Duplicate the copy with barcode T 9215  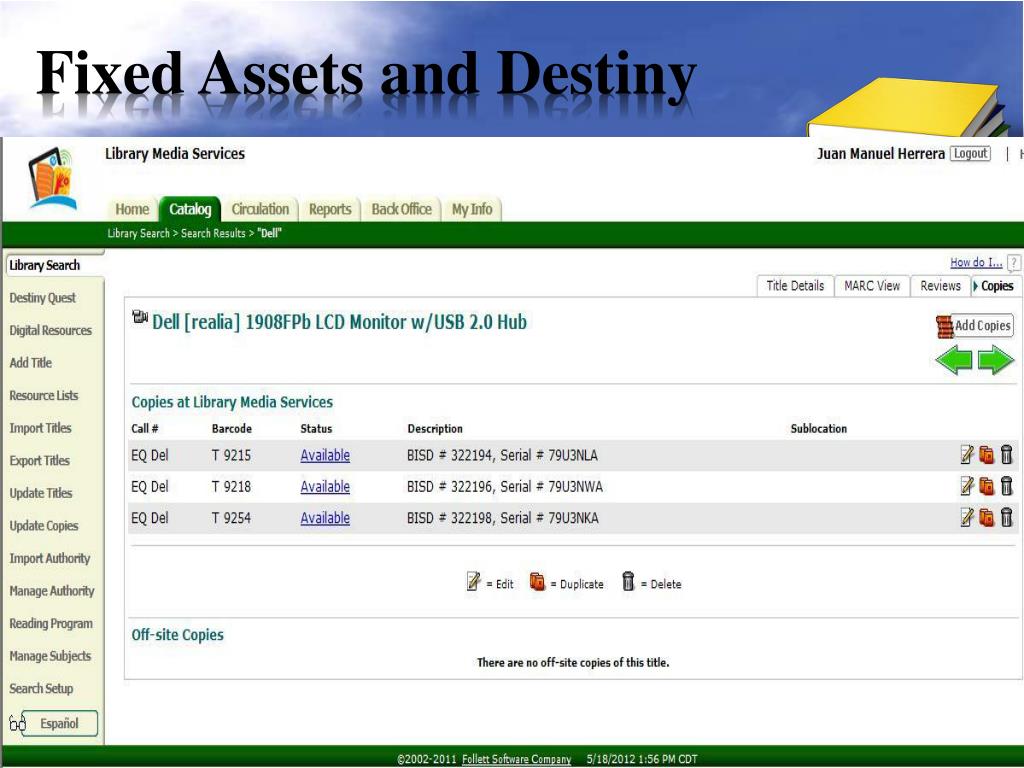(x=986, y=455)
